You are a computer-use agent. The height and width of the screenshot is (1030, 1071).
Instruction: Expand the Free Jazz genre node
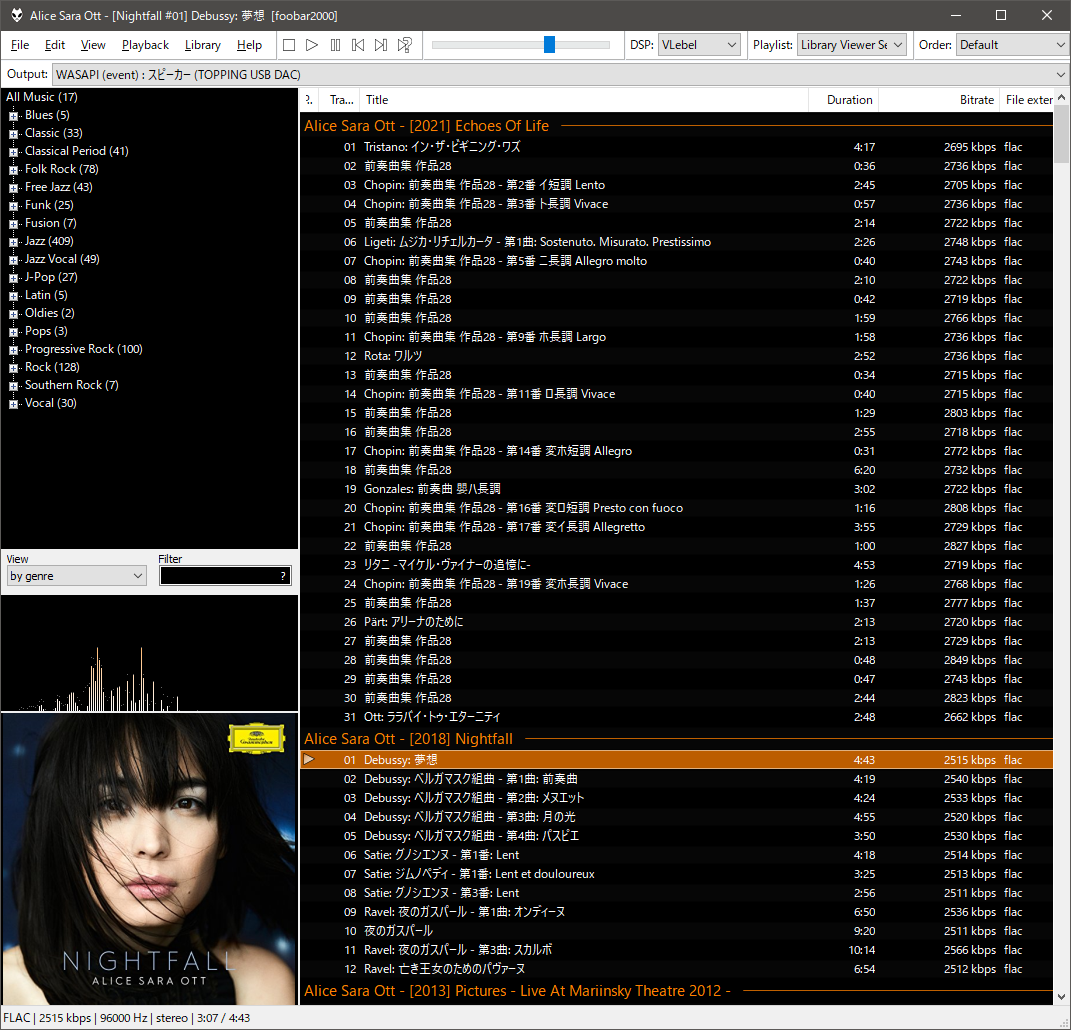click(x=13, y=188)
